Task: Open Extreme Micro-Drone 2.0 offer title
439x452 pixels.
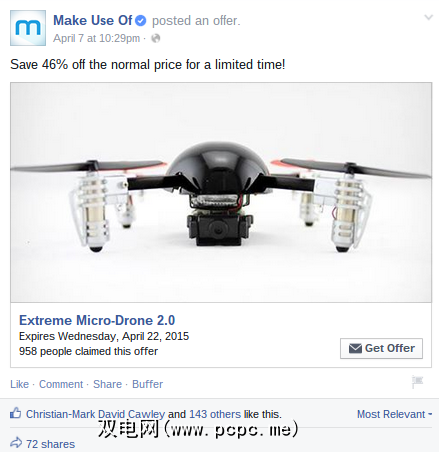Action: (x=97, y=320)
